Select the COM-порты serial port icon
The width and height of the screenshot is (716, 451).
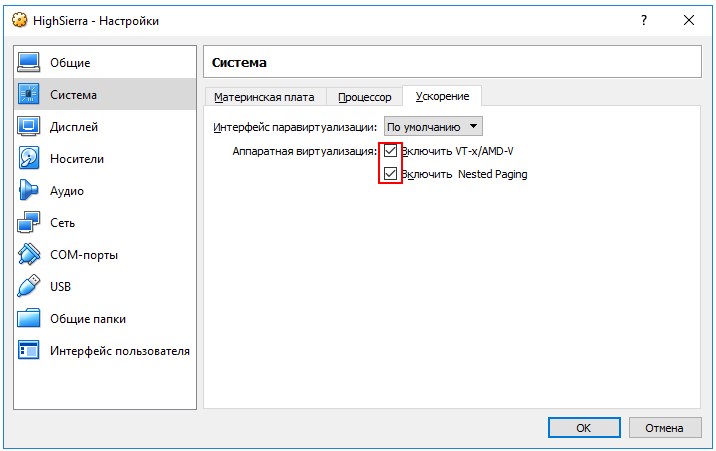click(29, 255)
